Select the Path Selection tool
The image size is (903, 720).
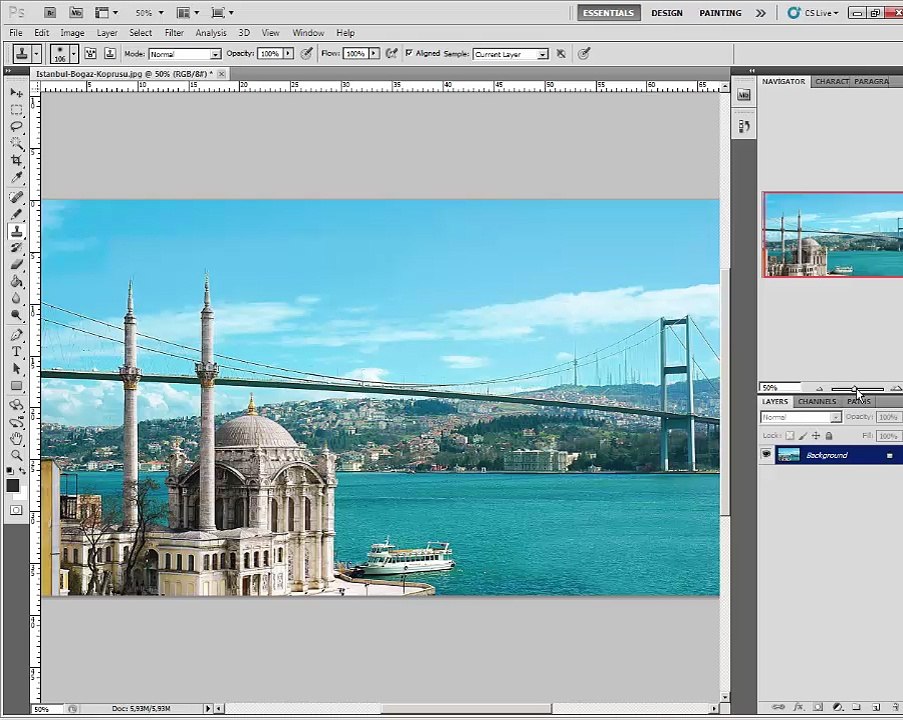click(16, 369)
